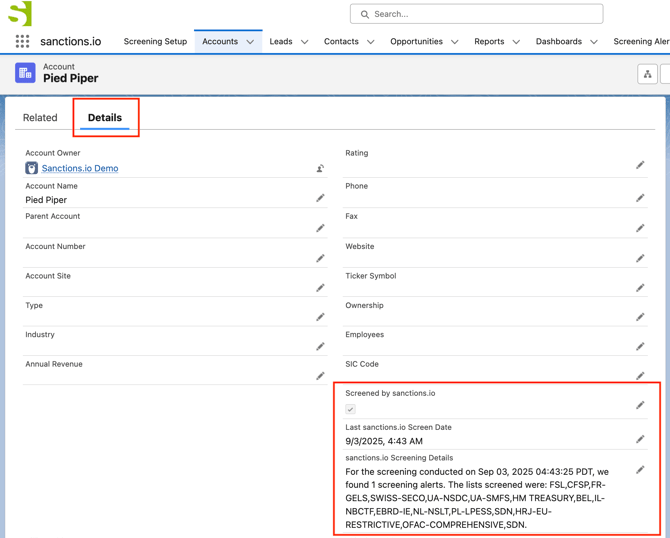Click the sanctions.io green logo
This screenshot has width=670, height=538.
pyautogui.click(x=20, y=13)
